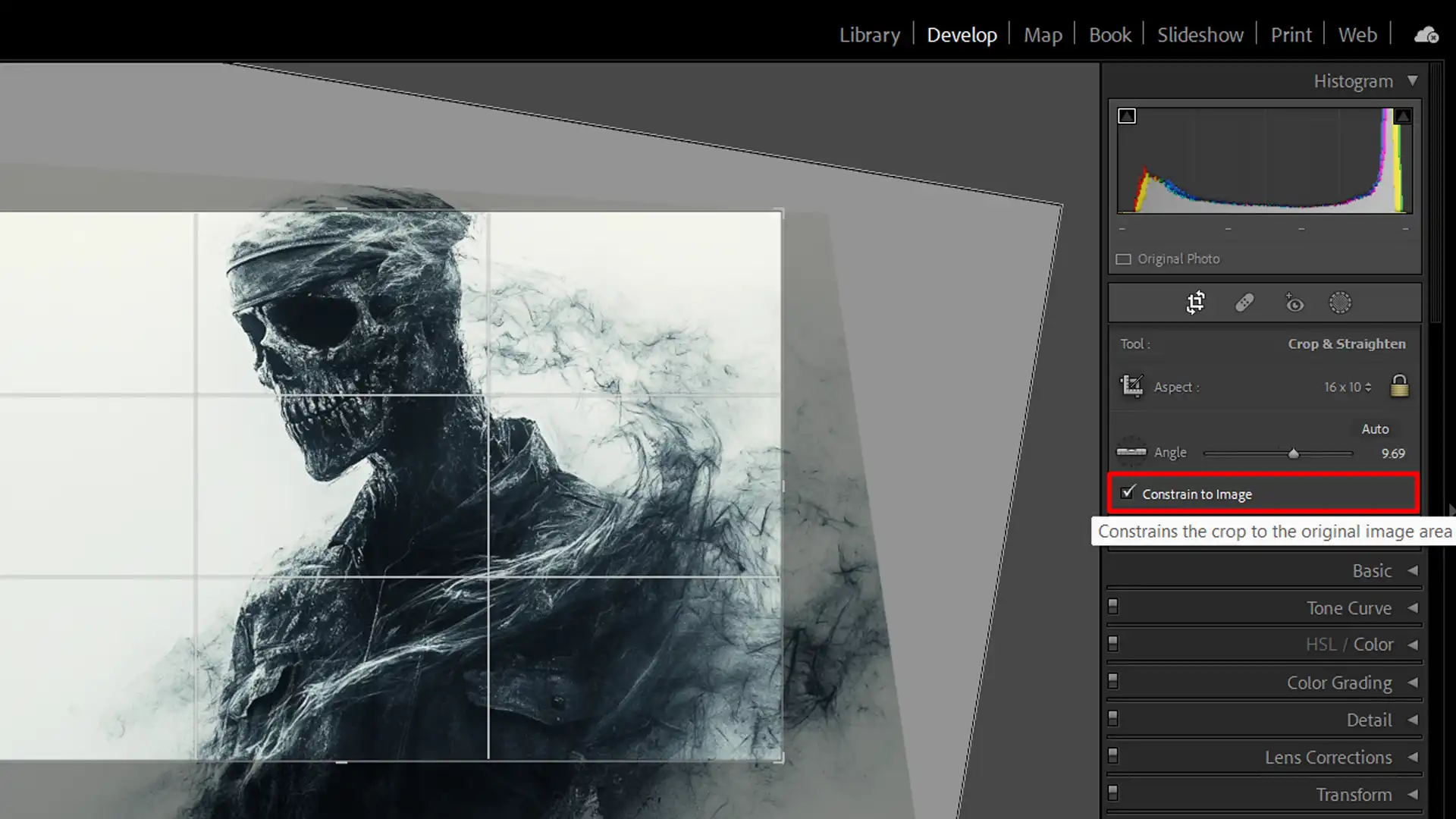
Task: Toggle the Lens Corrections panel switch
Action: click(1113, 755)
